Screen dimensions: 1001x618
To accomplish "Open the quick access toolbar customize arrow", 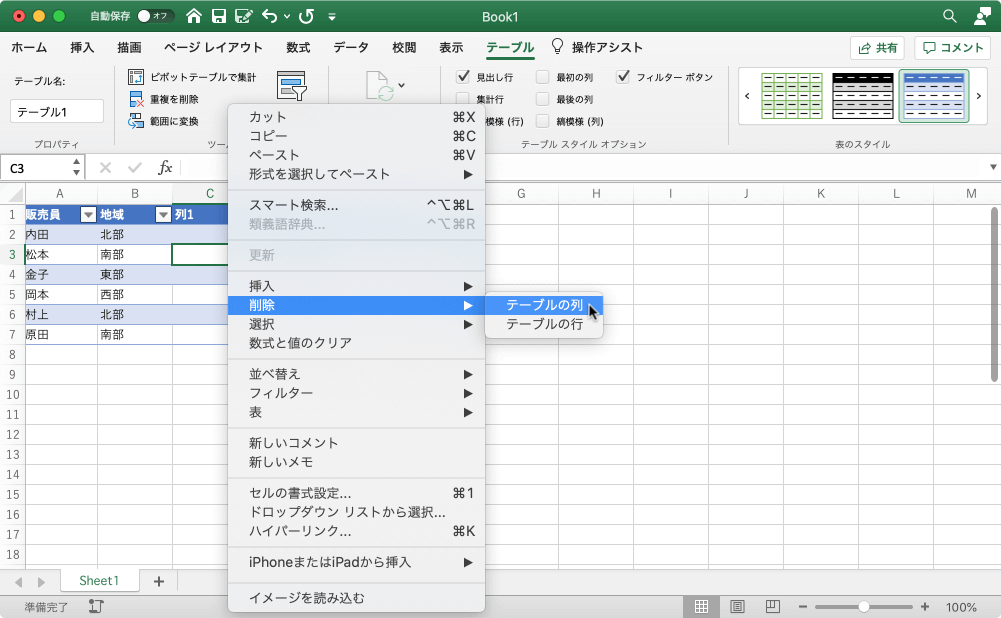I will point(332,17).
